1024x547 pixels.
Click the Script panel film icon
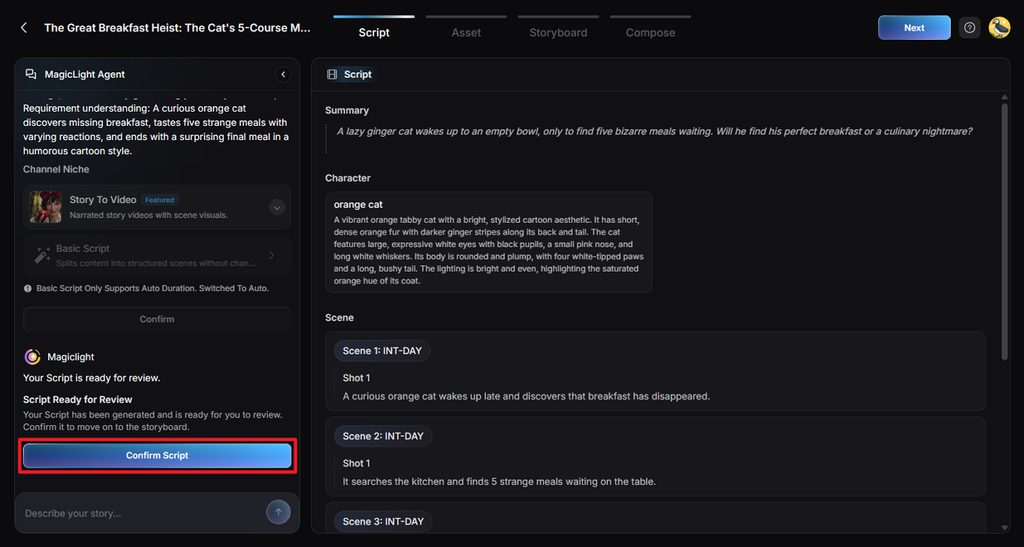(332, 74)
